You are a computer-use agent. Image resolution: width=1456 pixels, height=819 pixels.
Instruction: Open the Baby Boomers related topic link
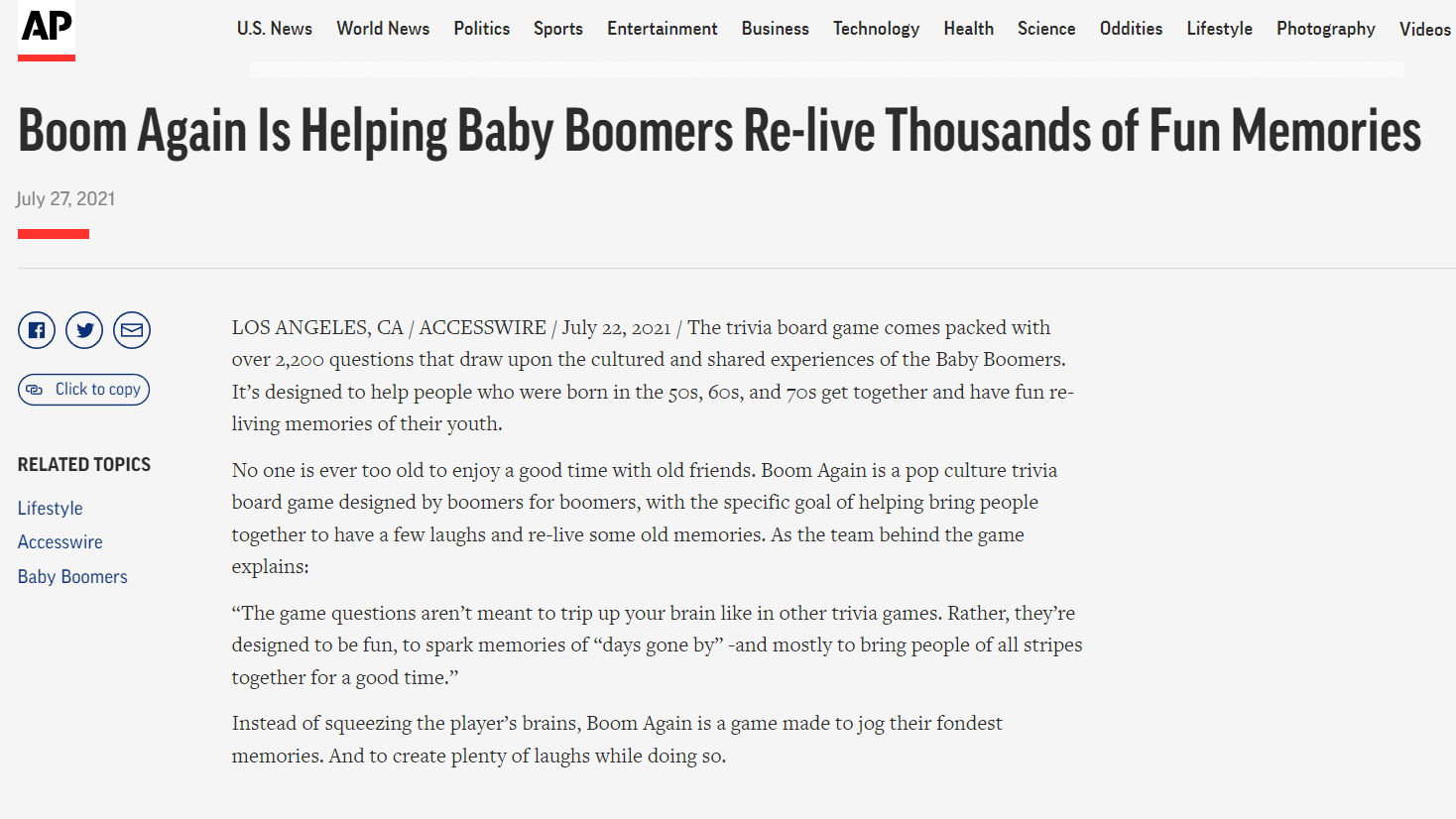[72, 577]
